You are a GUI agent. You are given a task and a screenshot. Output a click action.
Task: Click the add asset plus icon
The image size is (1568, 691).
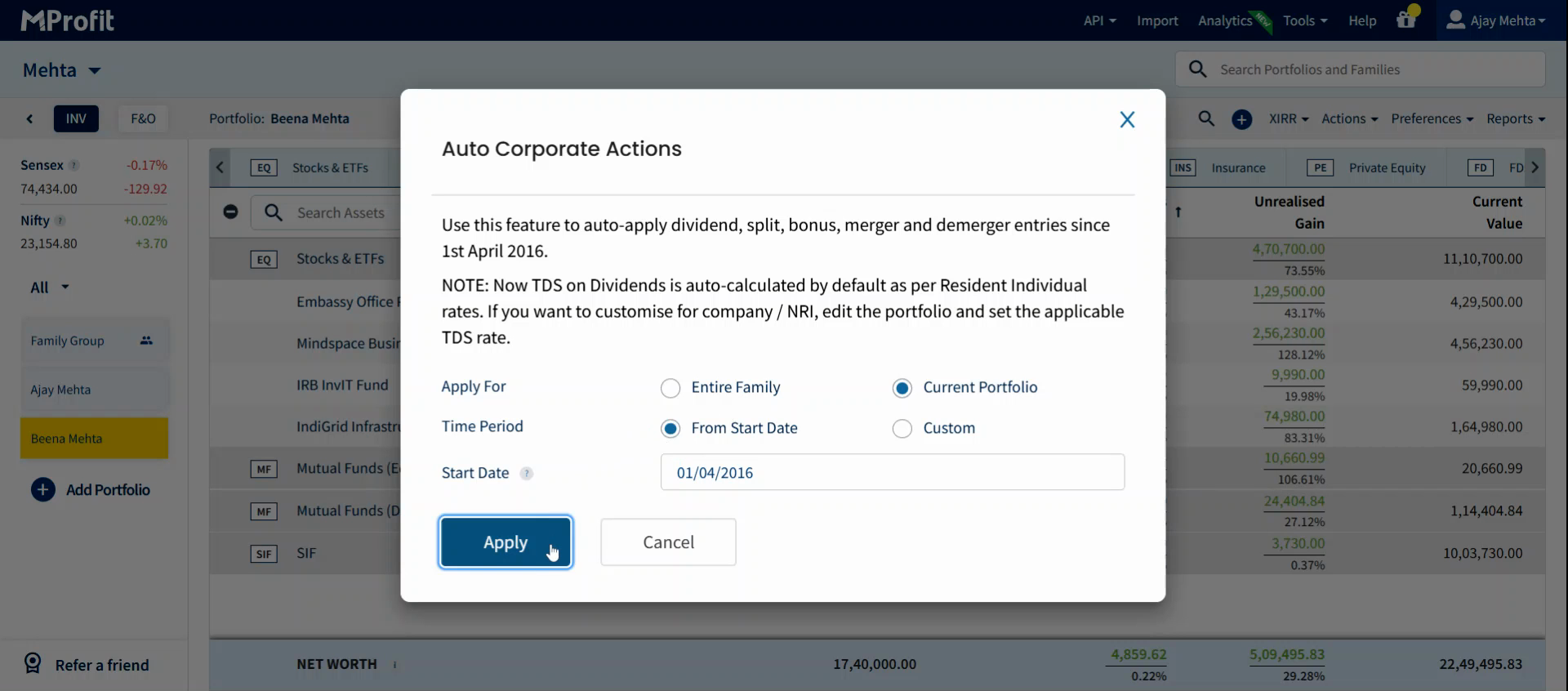click(1241, 119)
